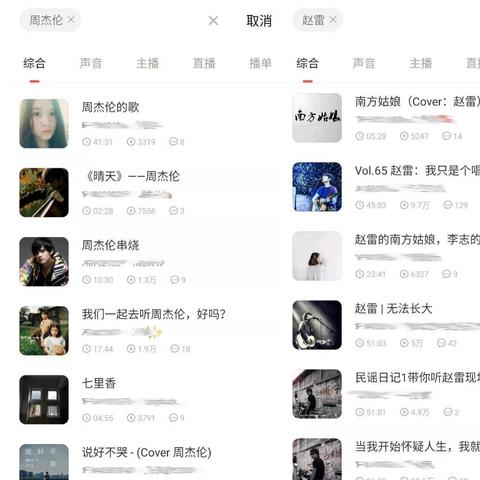Open 赵雷 | 无法长大 result title

click(393, 308)
